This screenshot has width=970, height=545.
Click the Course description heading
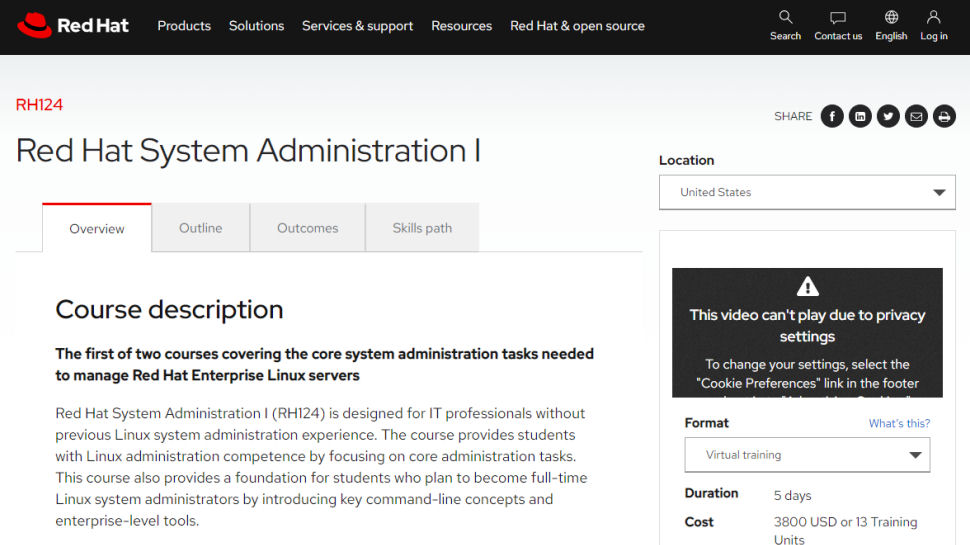(x=169, y=309)
